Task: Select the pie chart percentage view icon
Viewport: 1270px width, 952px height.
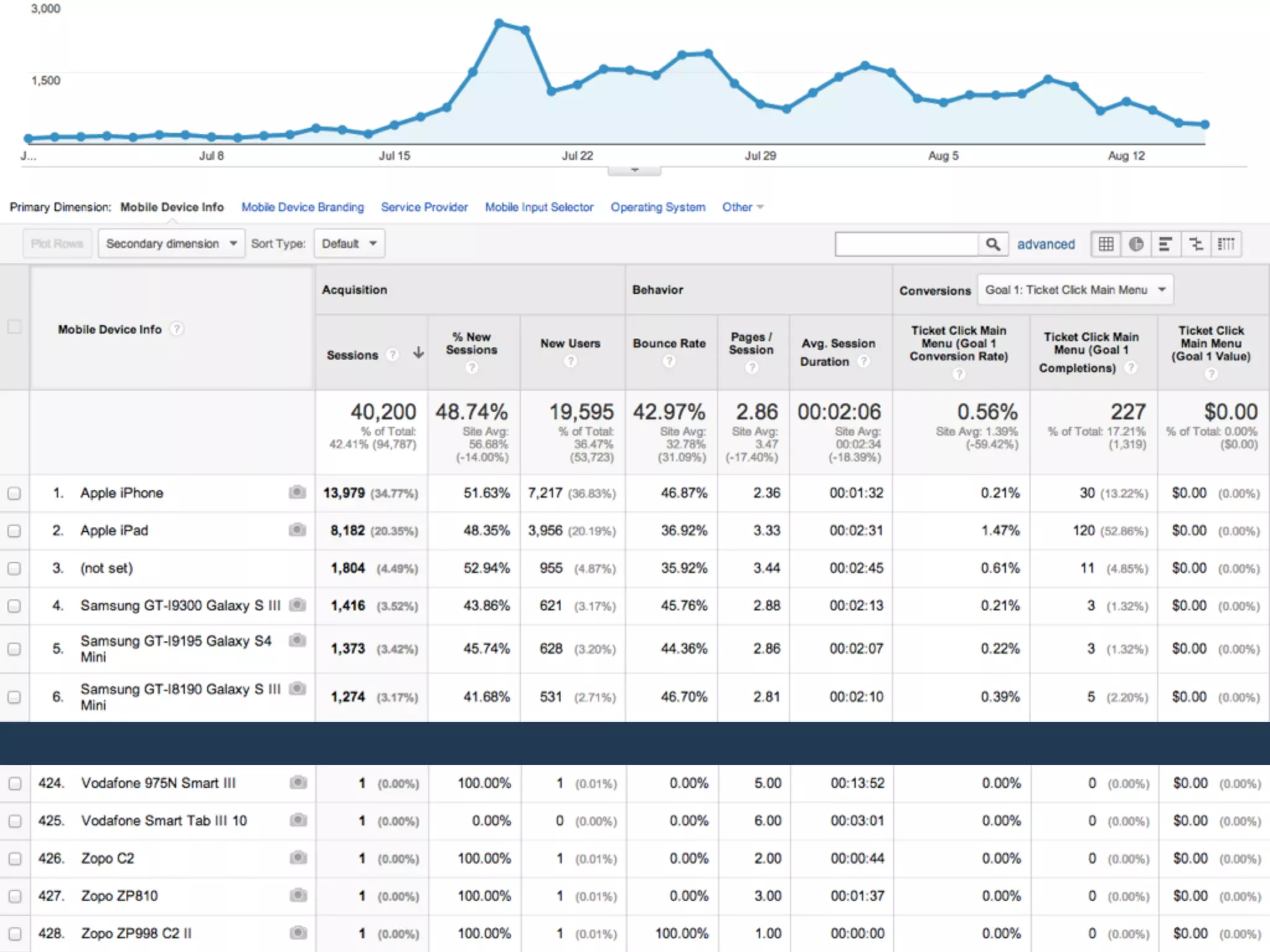Action: (x=1136, y=244)
